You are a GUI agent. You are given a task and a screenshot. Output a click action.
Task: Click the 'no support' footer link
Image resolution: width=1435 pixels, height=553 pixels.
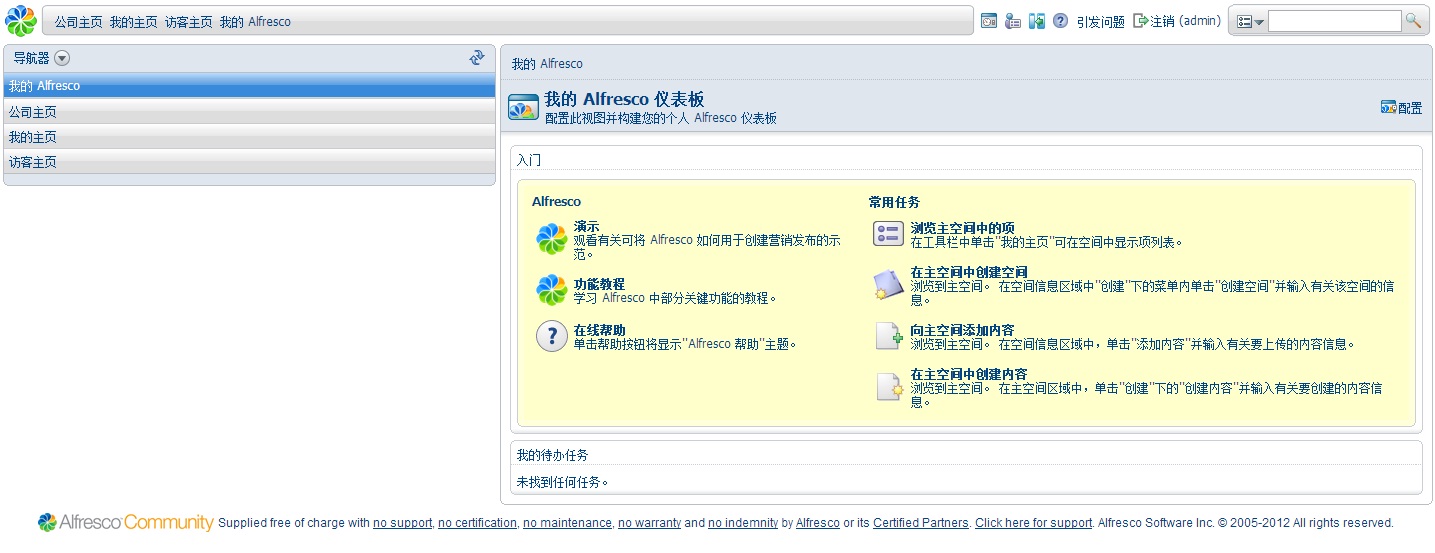(402, 523)
